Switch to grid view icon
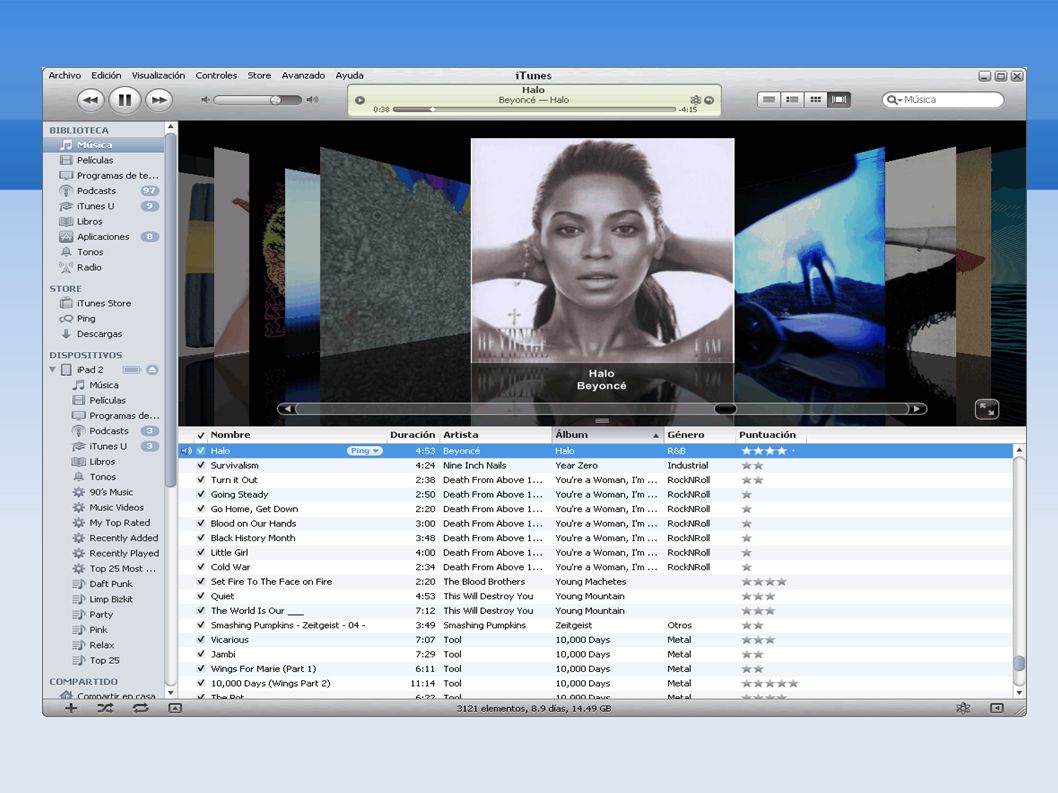 coord(816,100)
